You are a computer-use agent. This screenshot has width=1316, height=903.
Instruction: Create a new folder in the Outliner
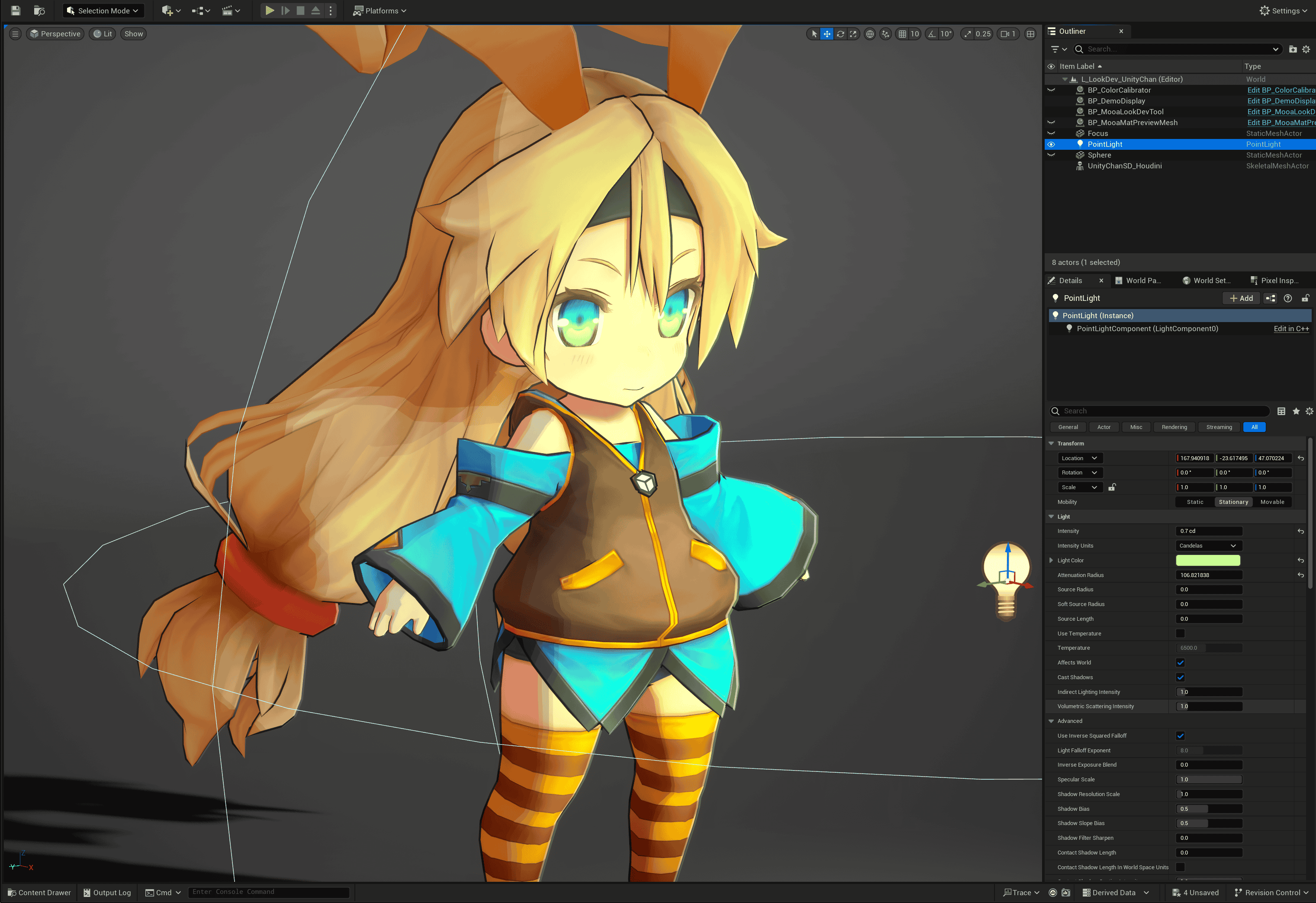1293,49
